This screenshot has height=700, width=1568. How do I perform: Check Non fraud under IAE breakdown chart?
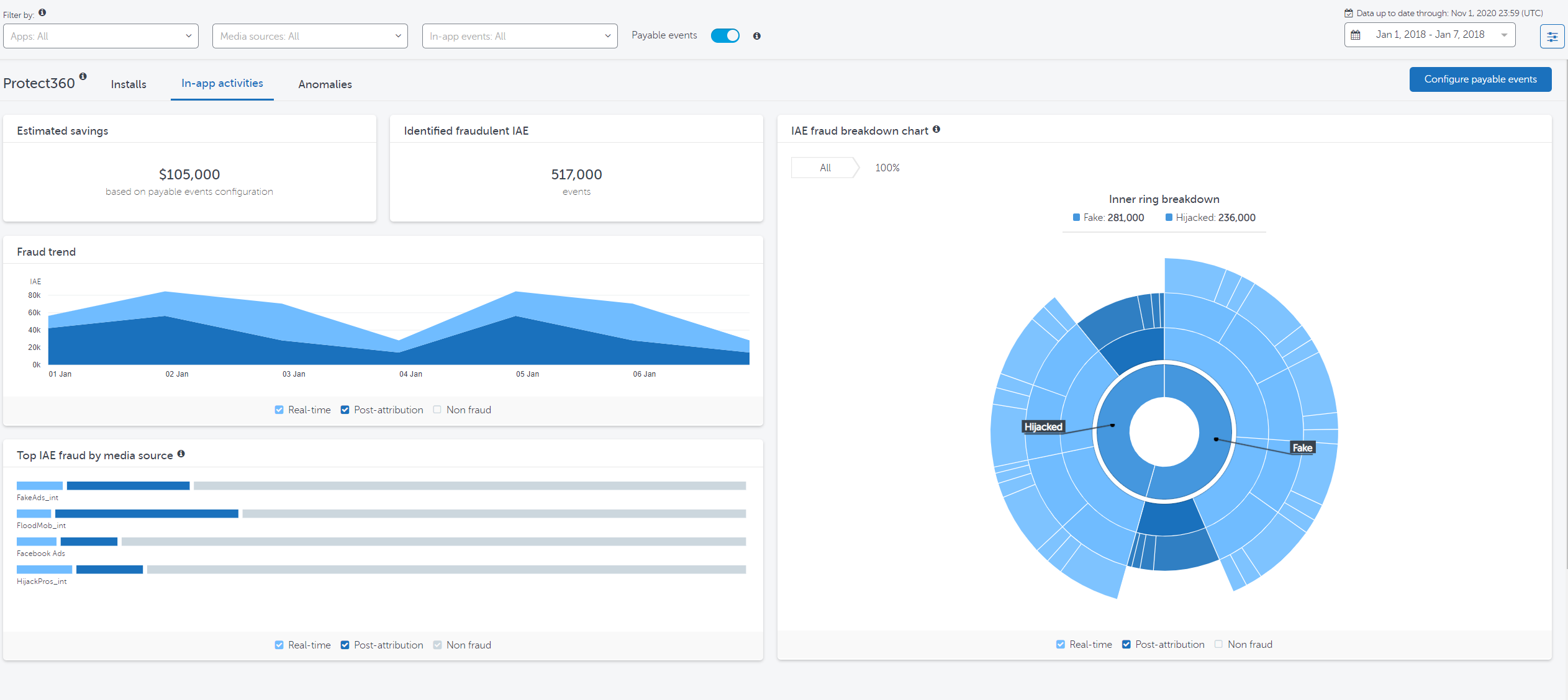[1218, 644]
